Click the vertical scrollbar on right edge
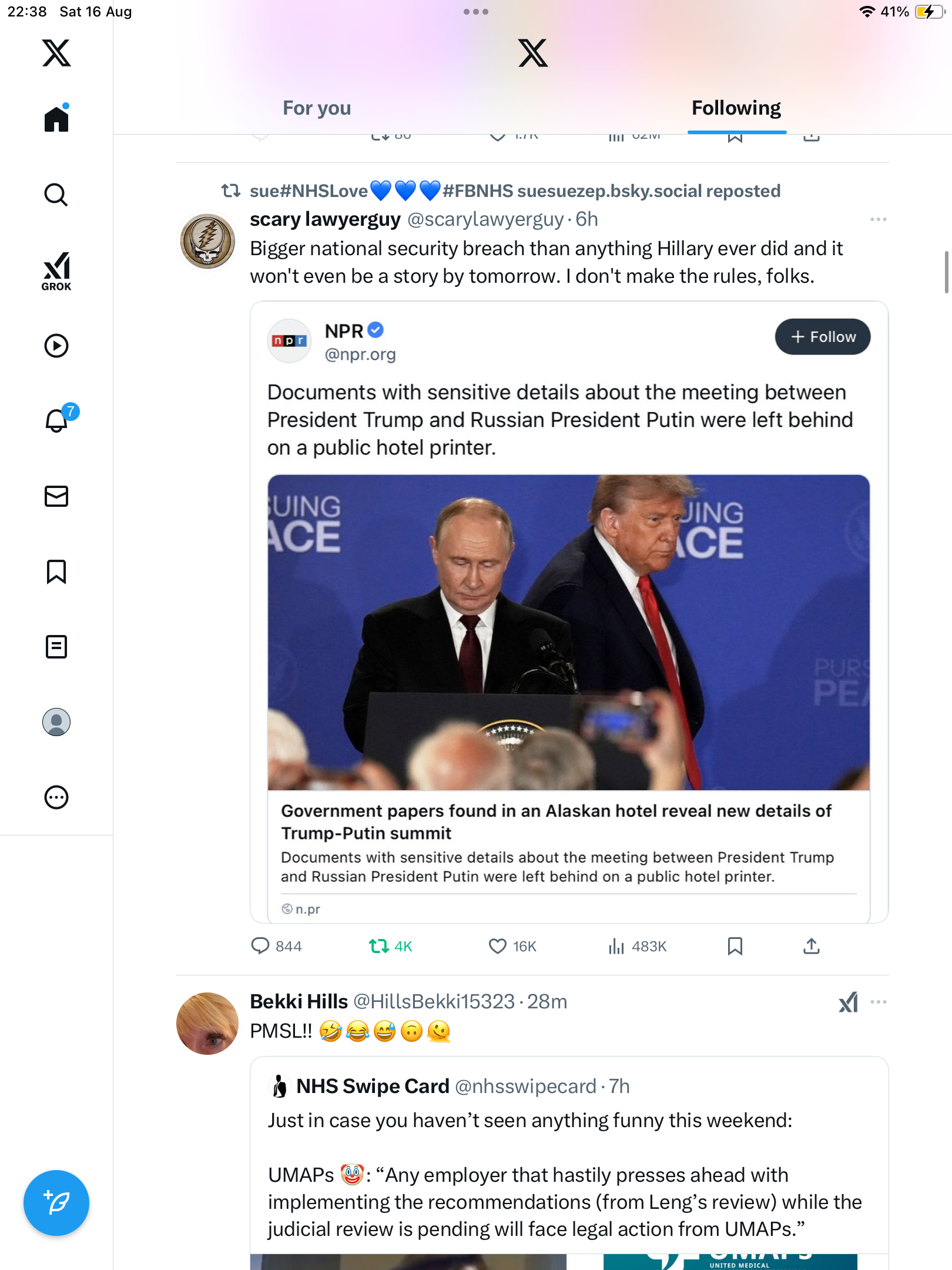 946,272
